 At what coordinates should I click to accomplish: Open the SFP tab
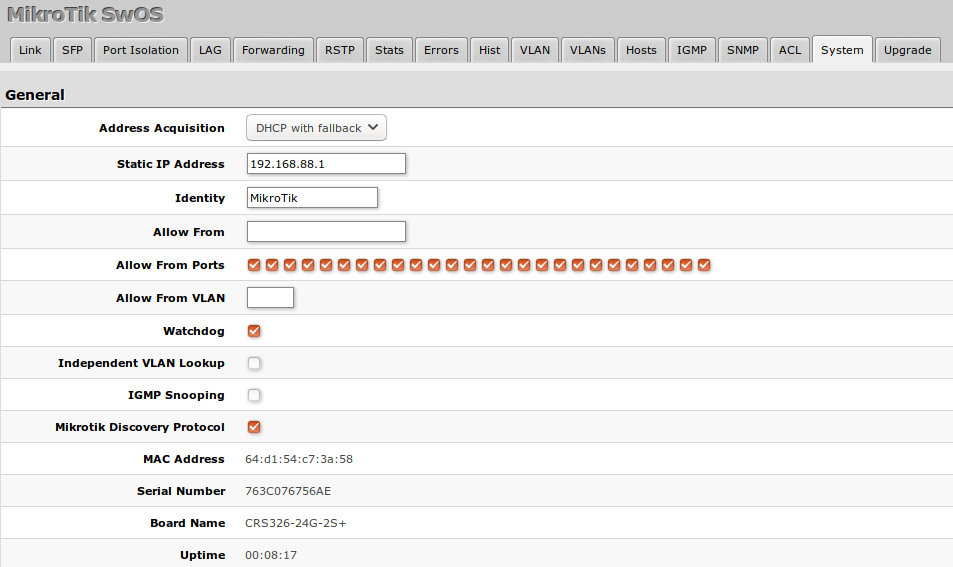(x=72, y=50)
